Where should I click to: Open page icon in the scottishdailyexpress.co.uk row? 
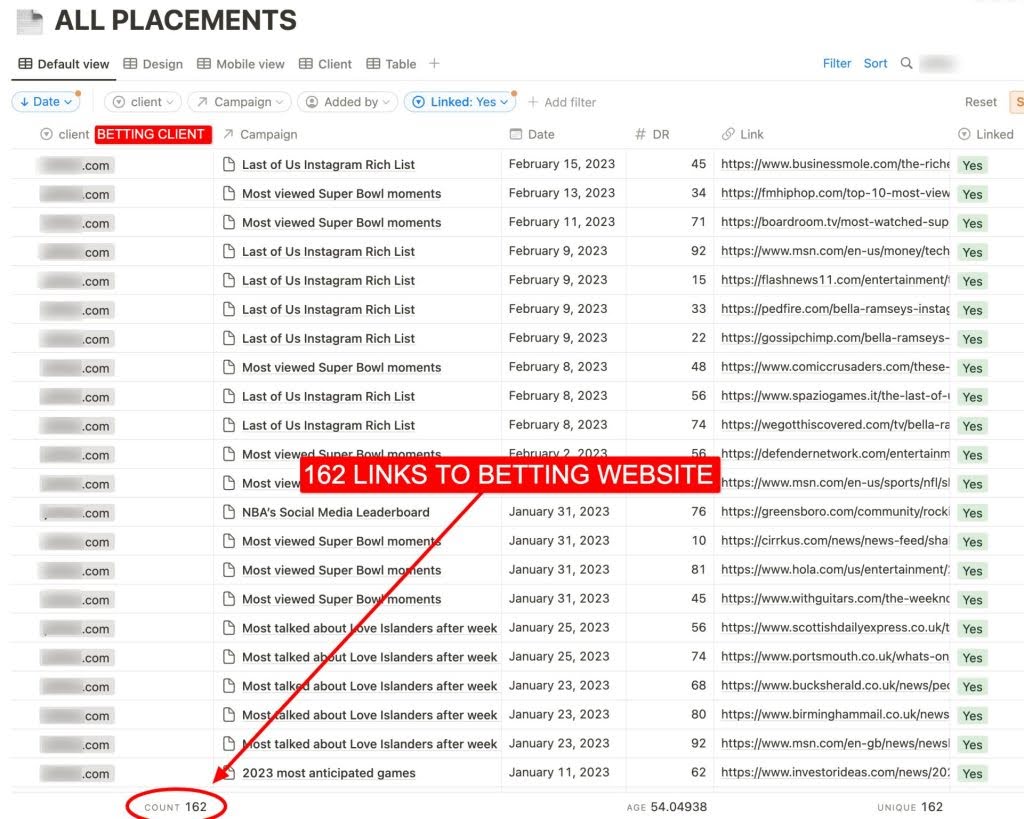click(x=229, y=628)
